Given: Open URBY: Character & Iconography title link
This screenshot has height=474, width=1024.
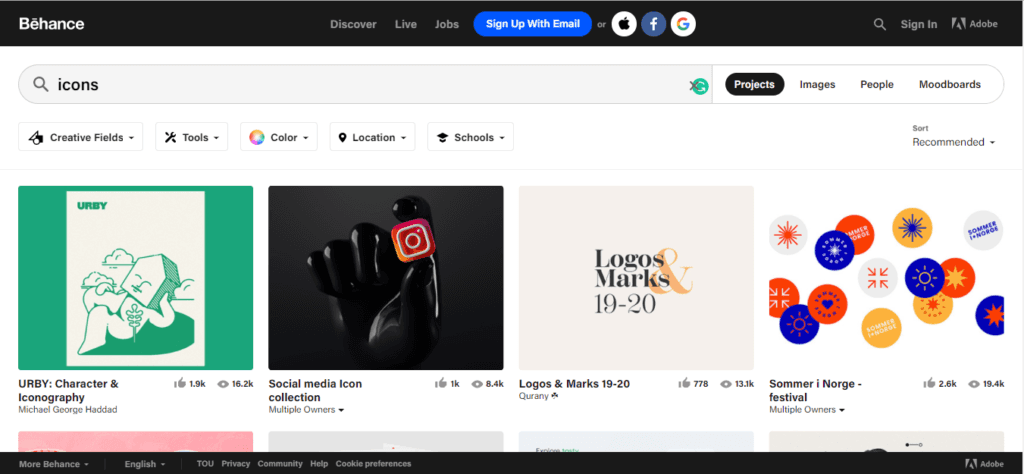Looking at the screenshot, I should (69, 390).
